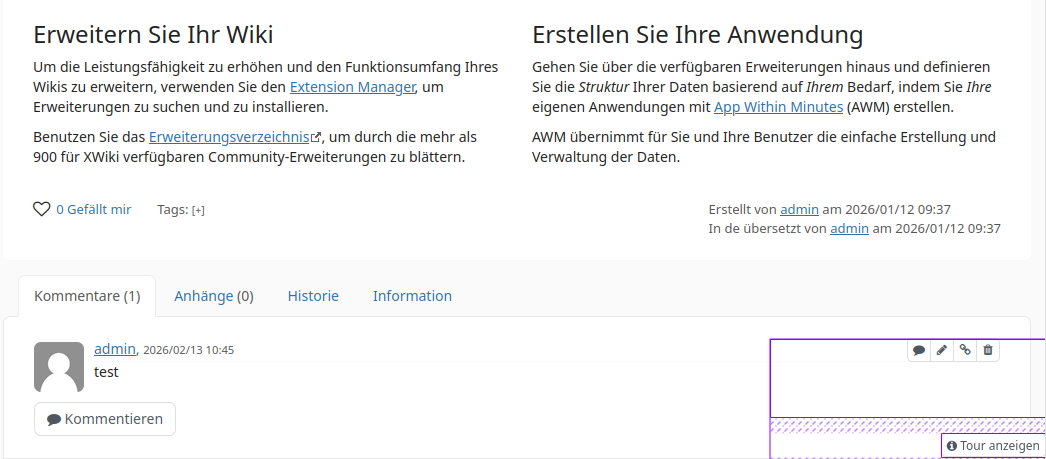Open the Historie tab
The image size is (1046, 459).
click(x=313, y=296)
